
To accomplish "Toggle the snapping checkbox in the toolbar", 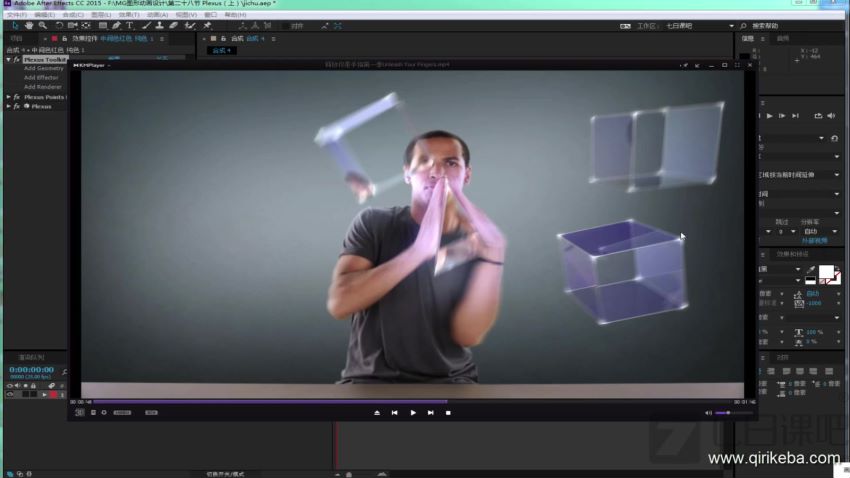I will pos(286,26).
